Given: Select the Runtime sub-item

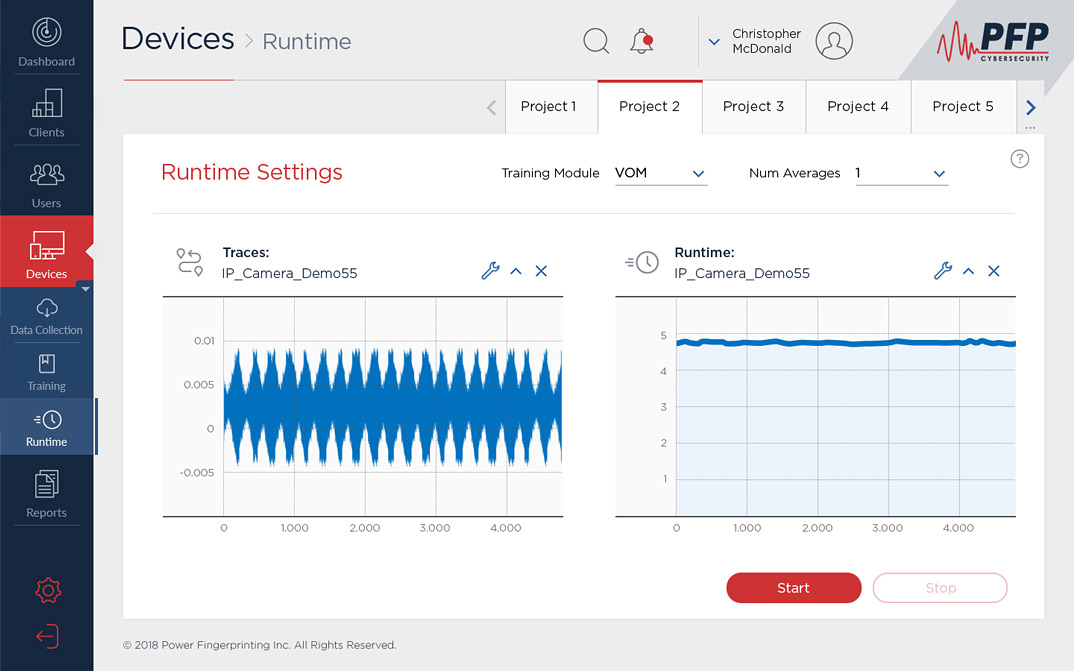Looking at the screenshot, I should pyautogui.click(x=47, y=427).
